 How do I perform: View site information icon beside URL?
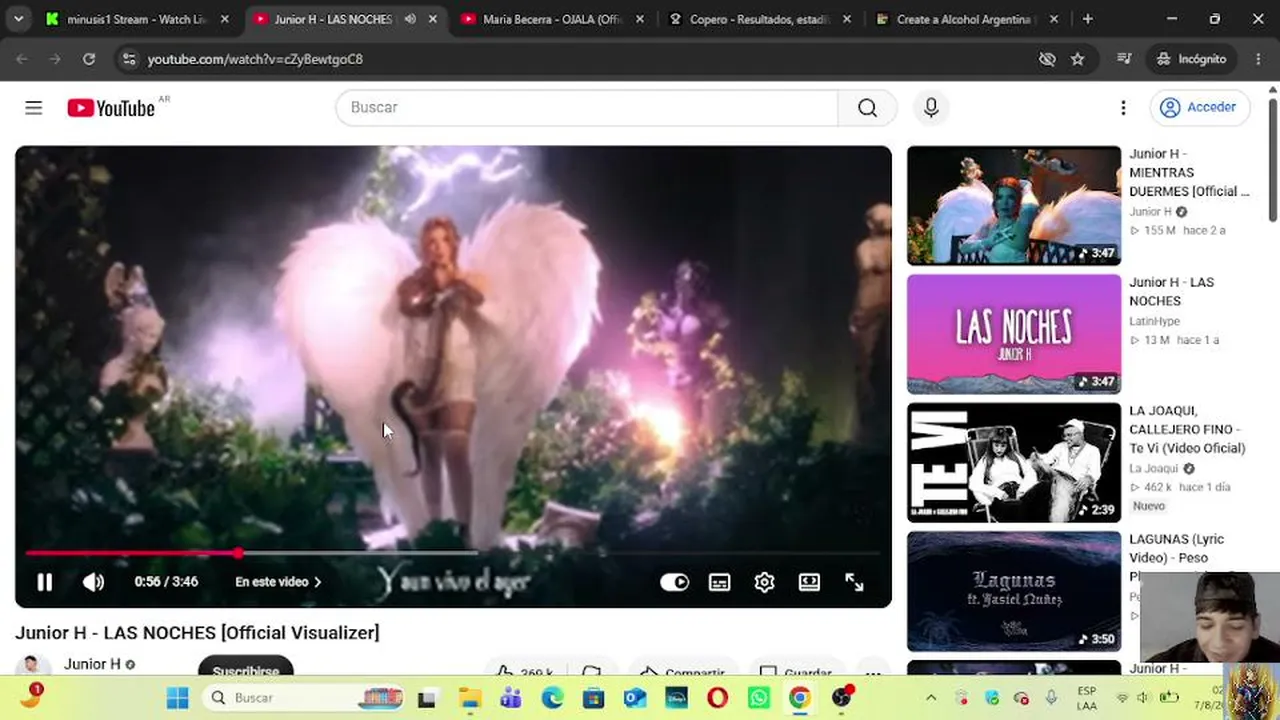(128, 59)
